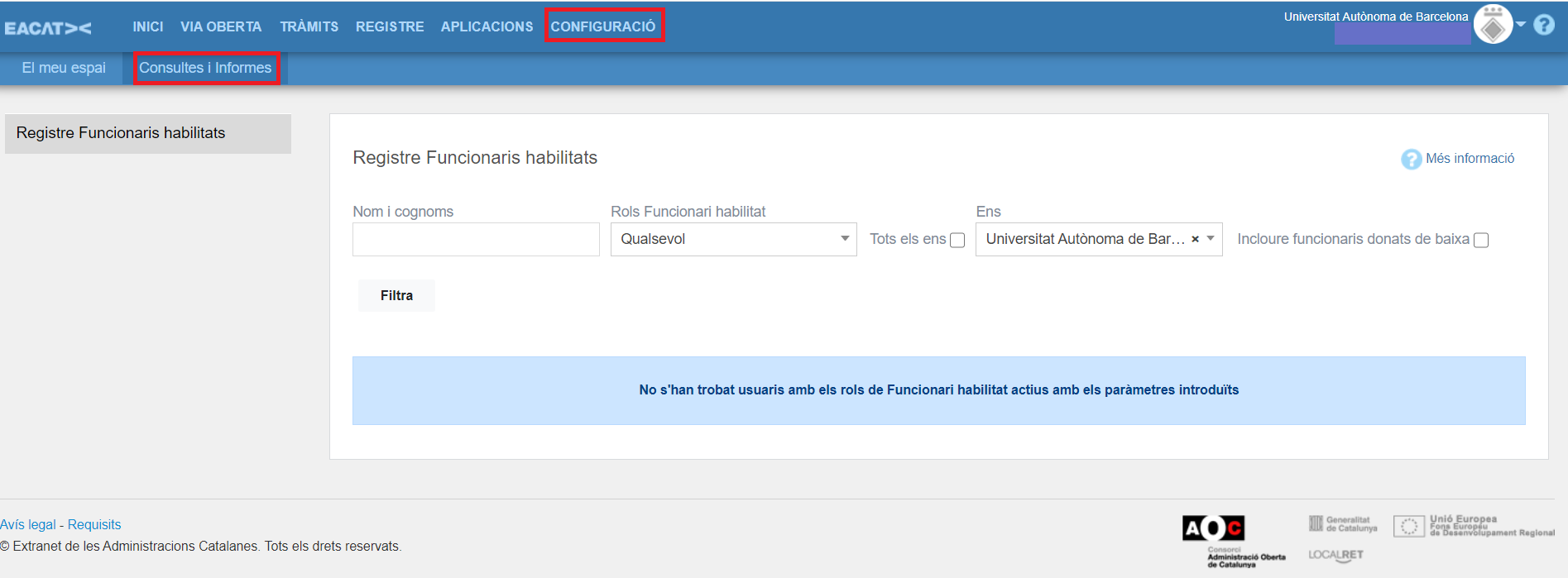Click the Més informació question icon
The image size is (1568, 578).
[x=1411, y=159]
